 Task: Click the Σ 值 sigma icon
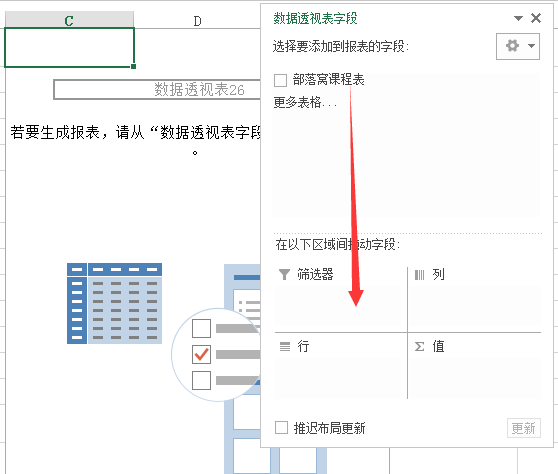[x=420, y=347]
